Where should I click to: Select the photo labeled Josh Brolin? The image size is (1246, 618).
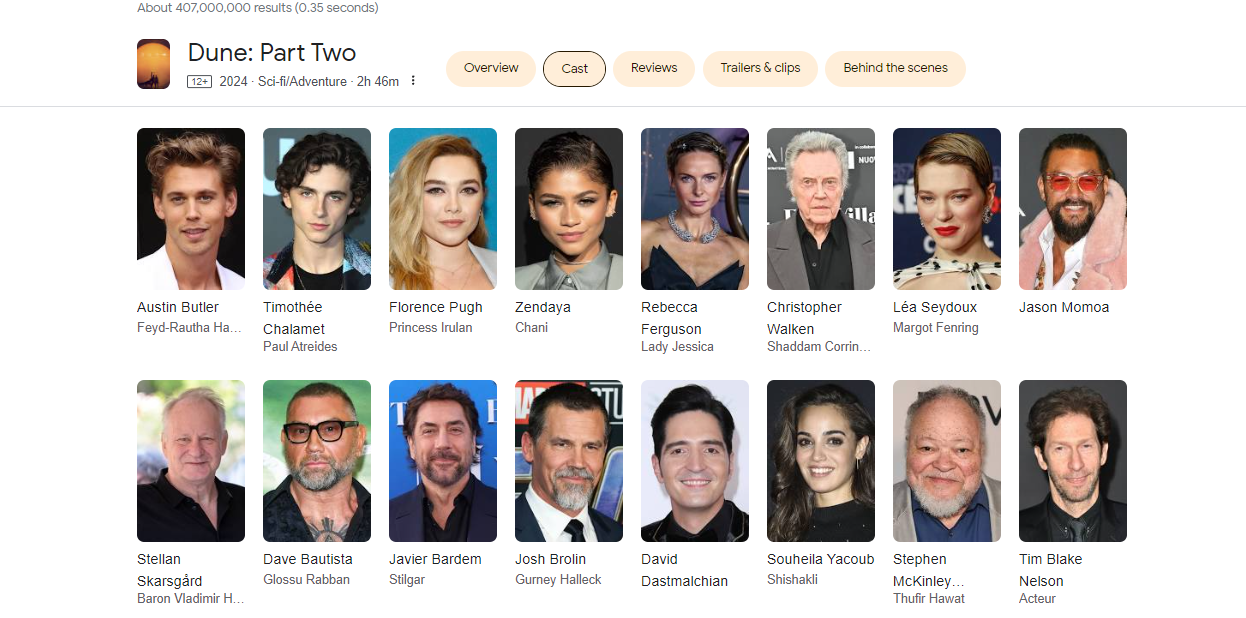569,461
